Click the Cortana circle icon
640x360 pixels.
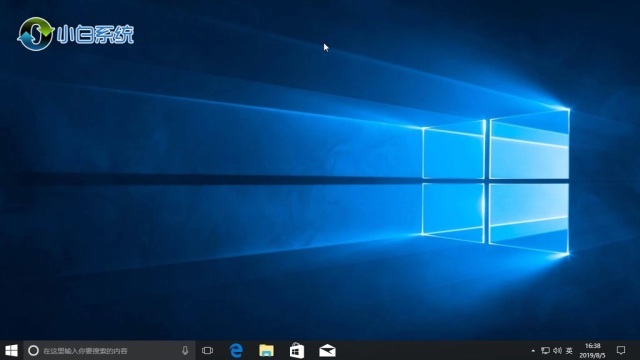tap(33, 350)
